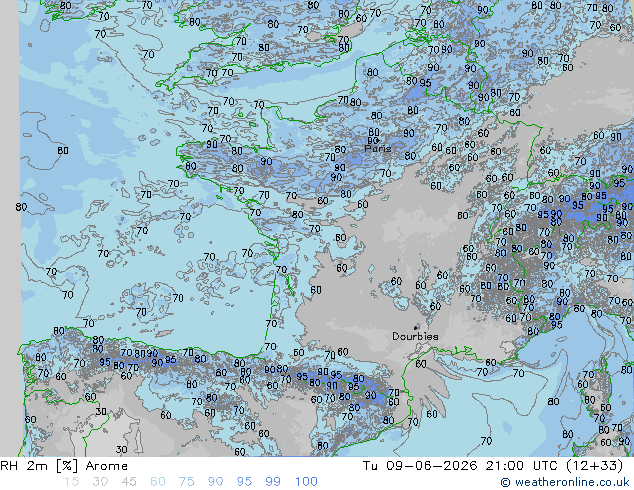Image resolution: width=634 pixels, height=490 pixels.
Task: Click the '21:00 UTC' time text
Action: pyautogui.click(x=523, y=466)
